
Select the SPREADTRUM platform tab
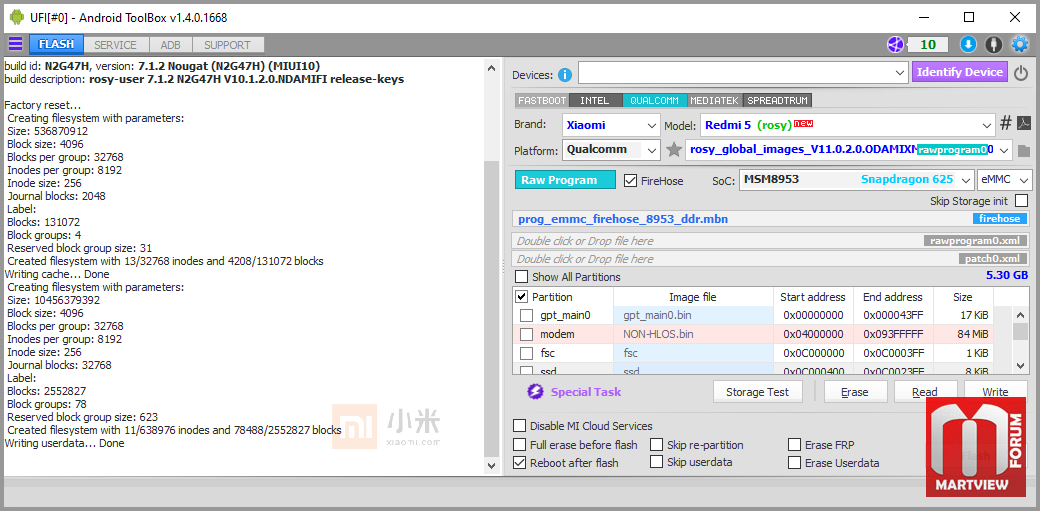click(x=777, y=101)
